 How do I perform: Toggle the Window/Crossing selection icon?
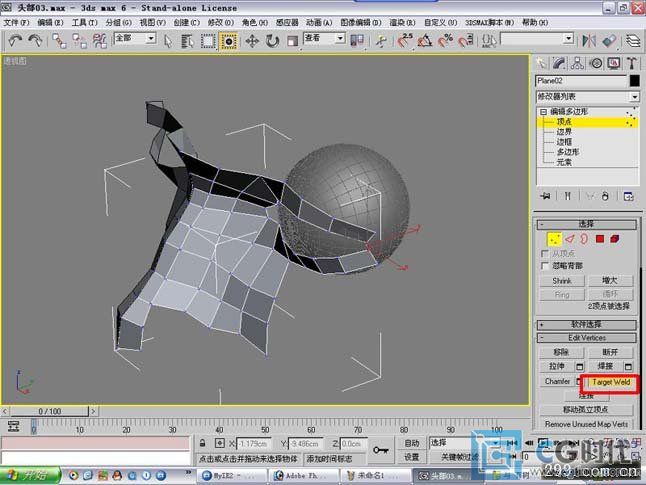tap(229, 41)
